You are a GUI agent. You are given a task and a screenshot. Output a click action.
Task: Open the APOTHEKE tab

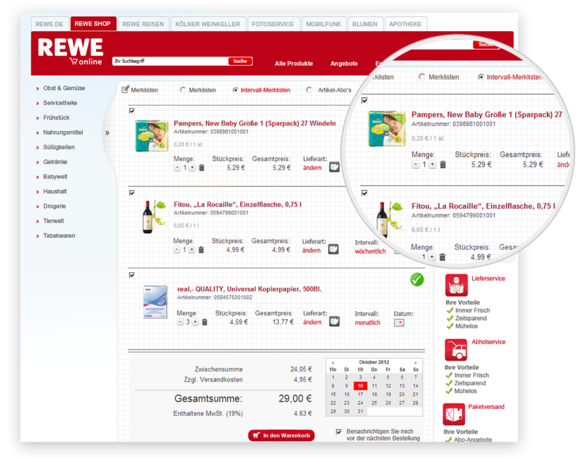click(x=405, y=24)
